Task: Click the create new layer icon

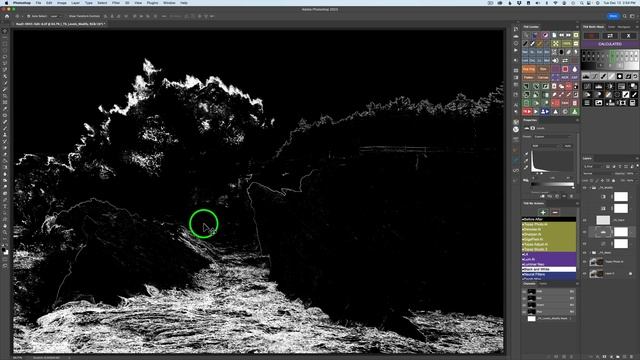Action: (625, 356)
